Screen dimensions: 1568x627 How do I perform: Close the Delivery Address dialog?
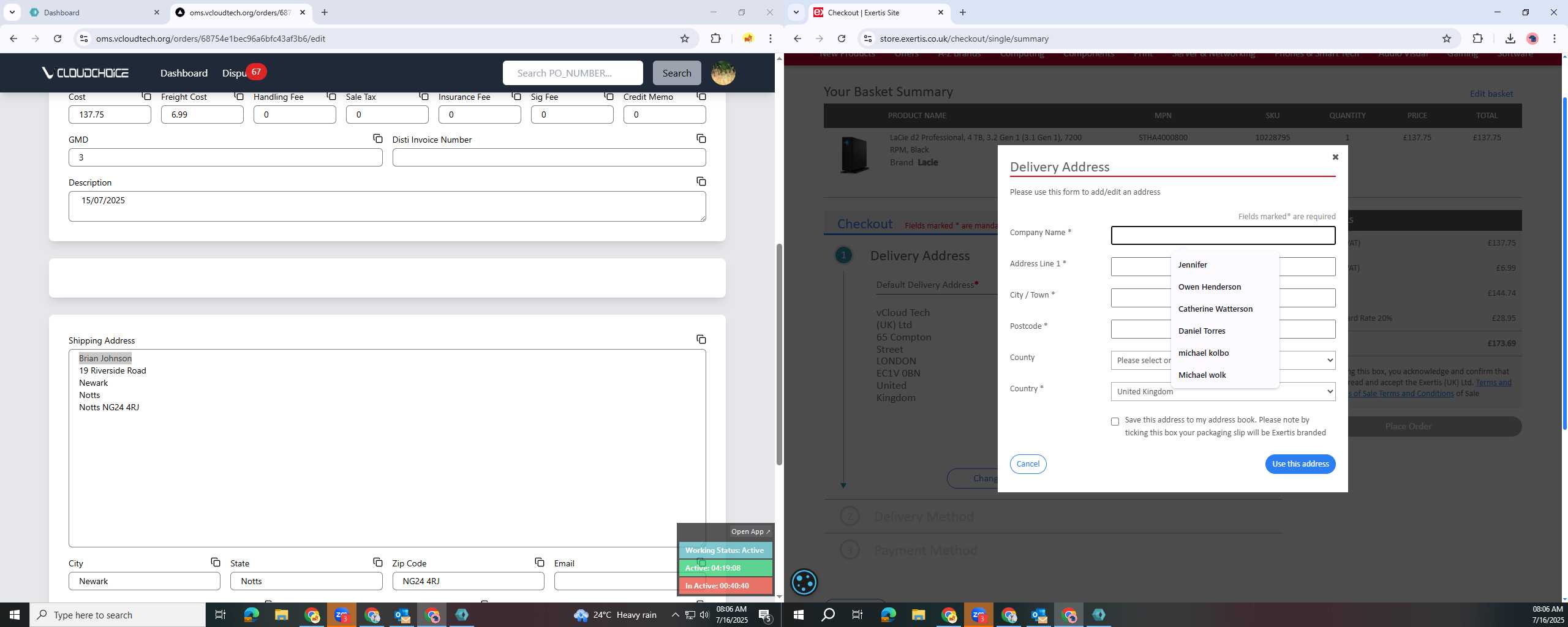click(1335, 157)
